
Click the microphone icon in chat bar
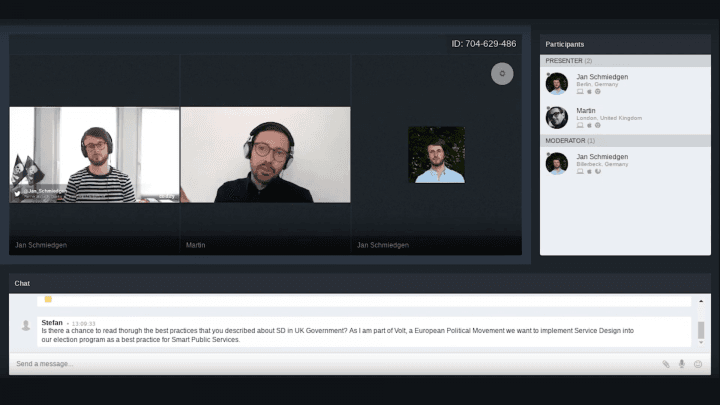pos(682,364)
